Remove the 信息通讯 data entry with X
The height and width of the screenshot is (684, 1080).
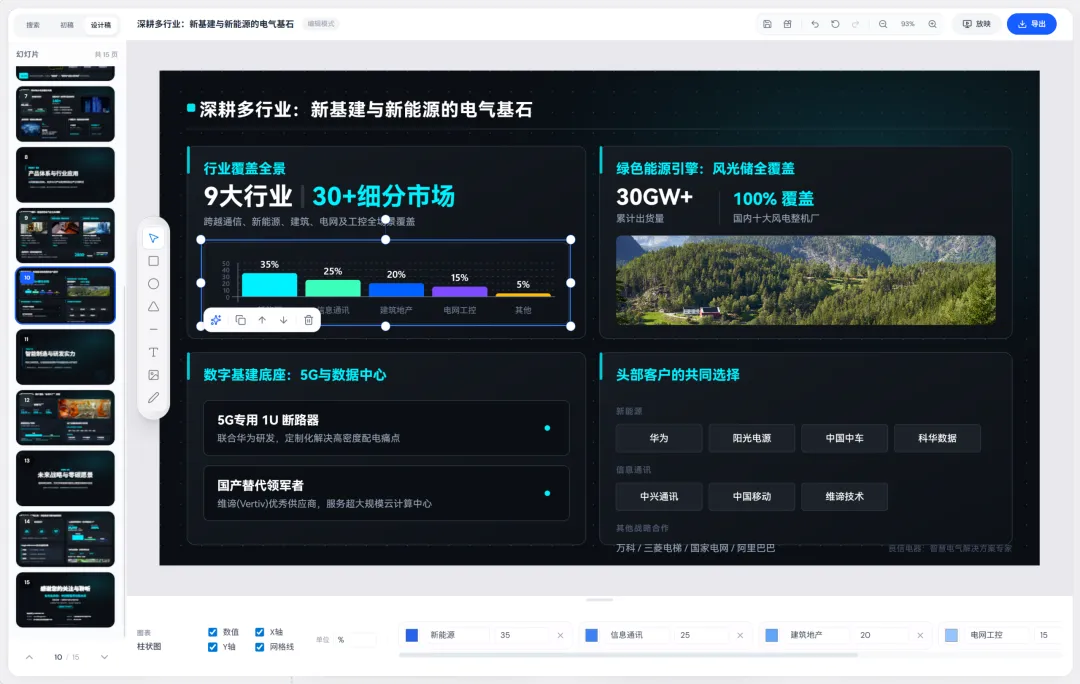click(x=740, y=635)
